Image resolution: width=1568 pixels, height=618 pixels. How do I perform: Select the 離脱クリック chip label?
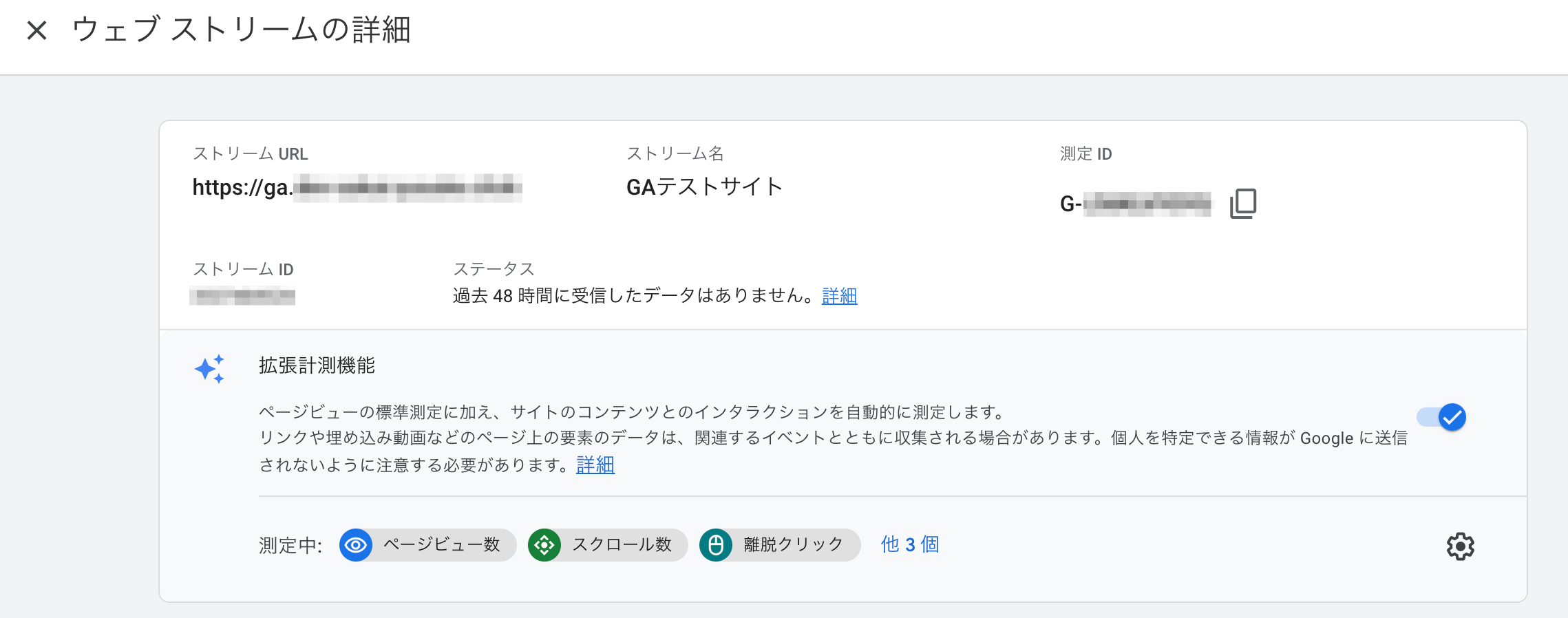[x=793, y=544]
